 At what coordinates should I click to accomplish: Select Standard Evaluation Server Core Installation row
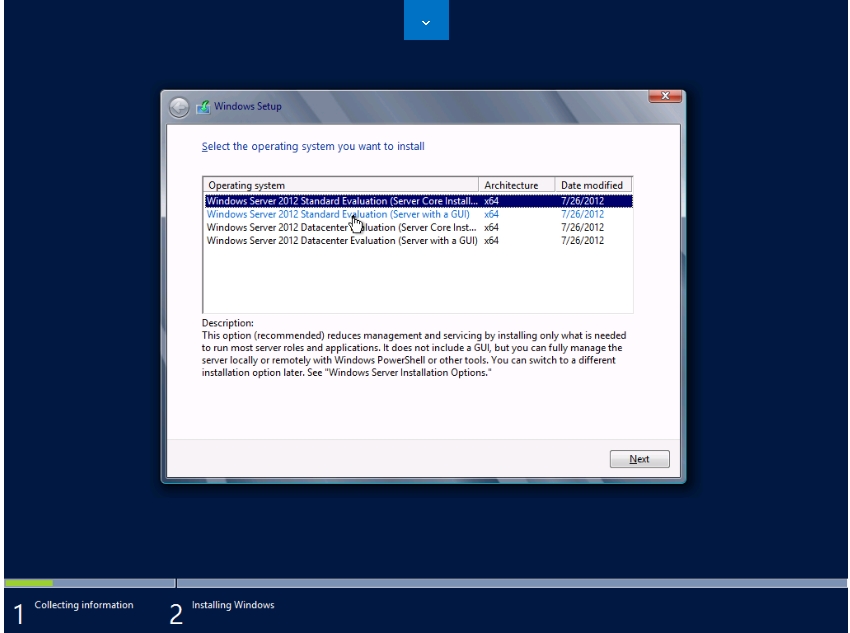(340, 201)
